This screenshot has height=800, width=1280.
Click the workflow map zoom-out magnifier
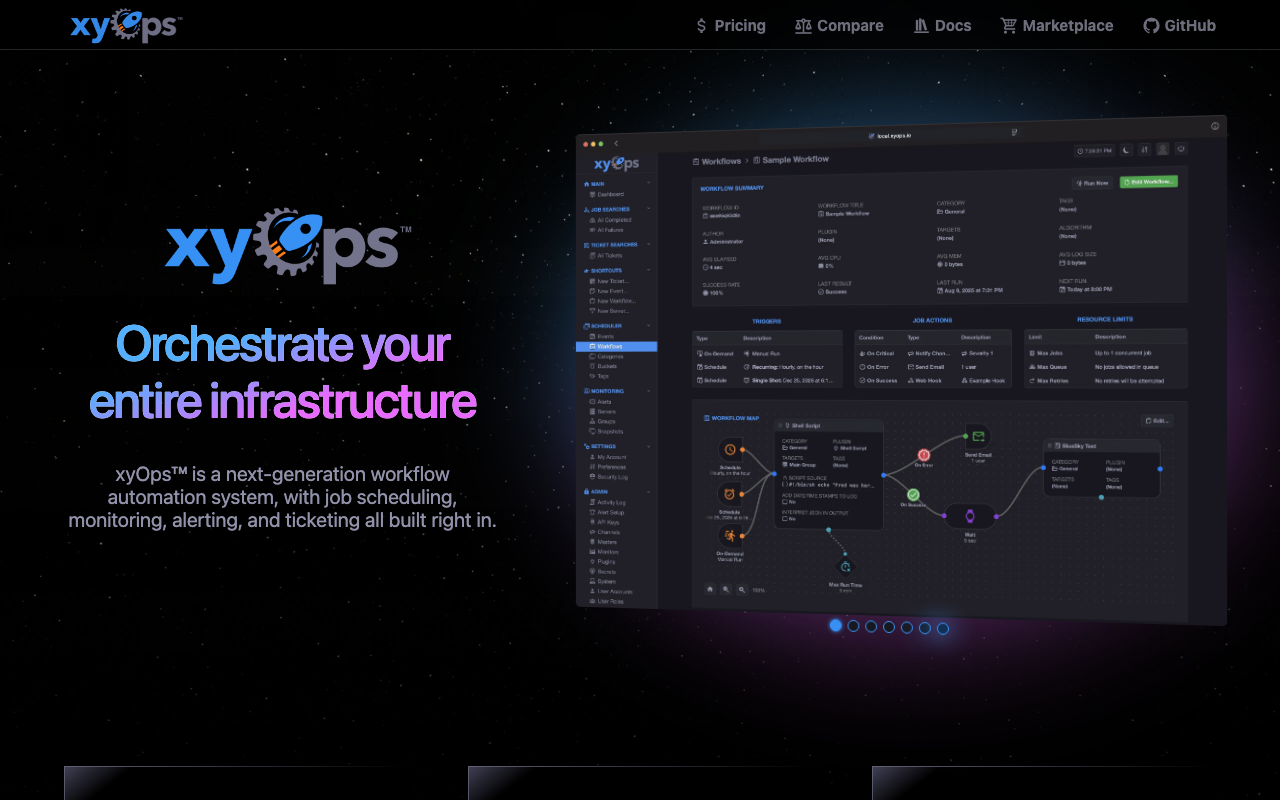click(742, 590)
